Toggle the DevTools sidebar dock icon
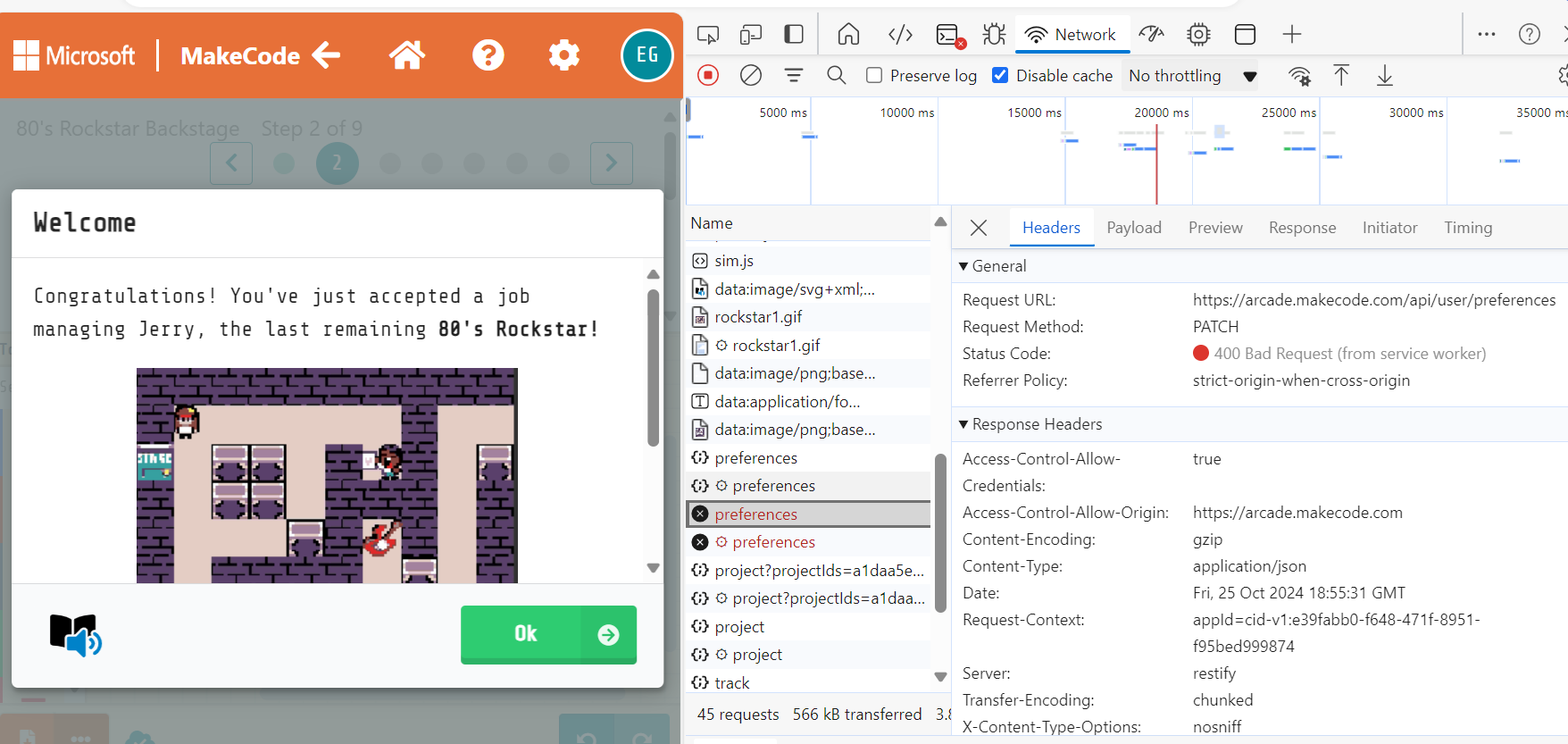Image resolution: width=1568 pixels, height=744 pixels. pos(794,35)
